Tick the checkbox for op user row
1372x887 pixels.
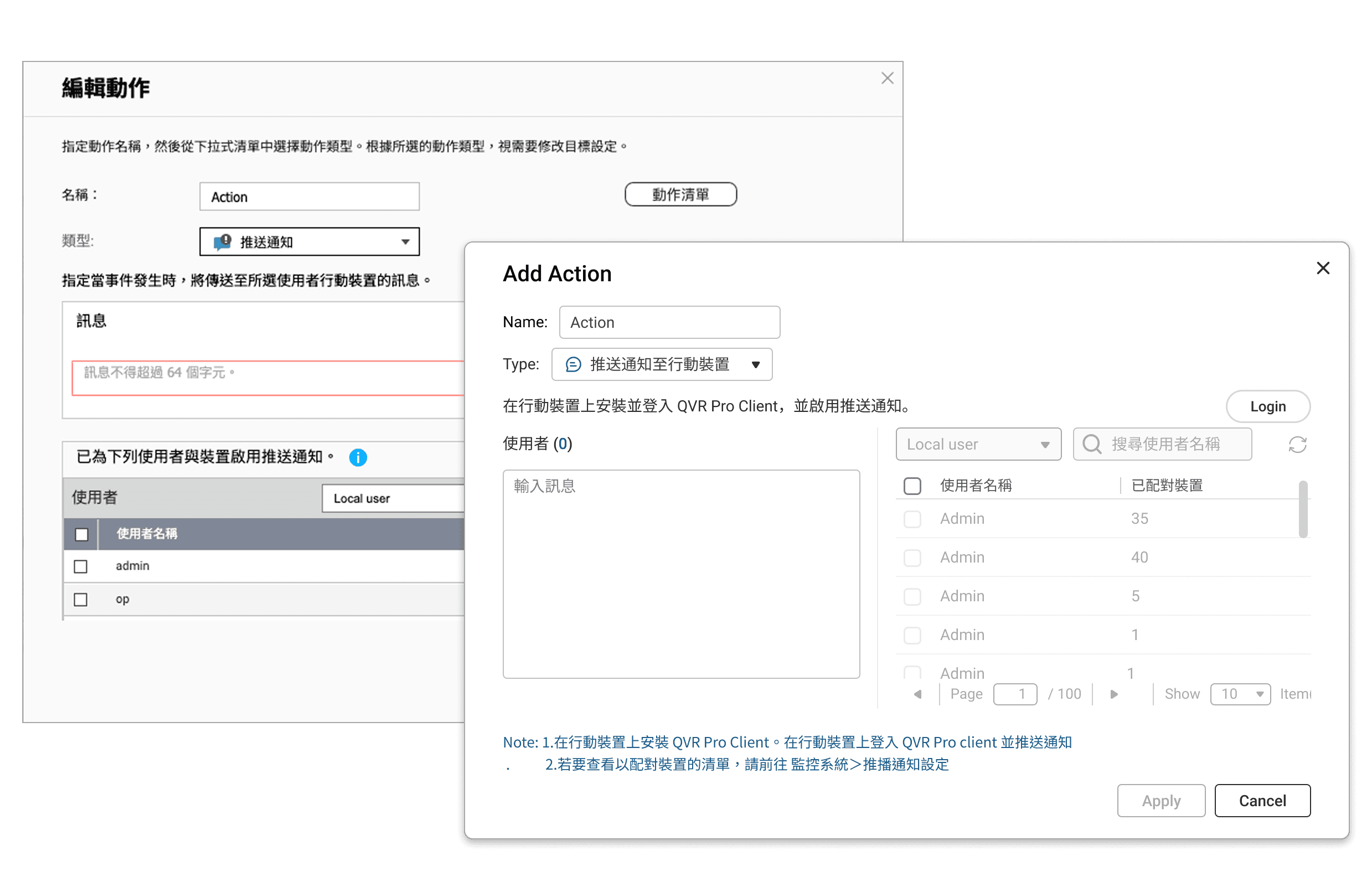[x=81, y=600]
